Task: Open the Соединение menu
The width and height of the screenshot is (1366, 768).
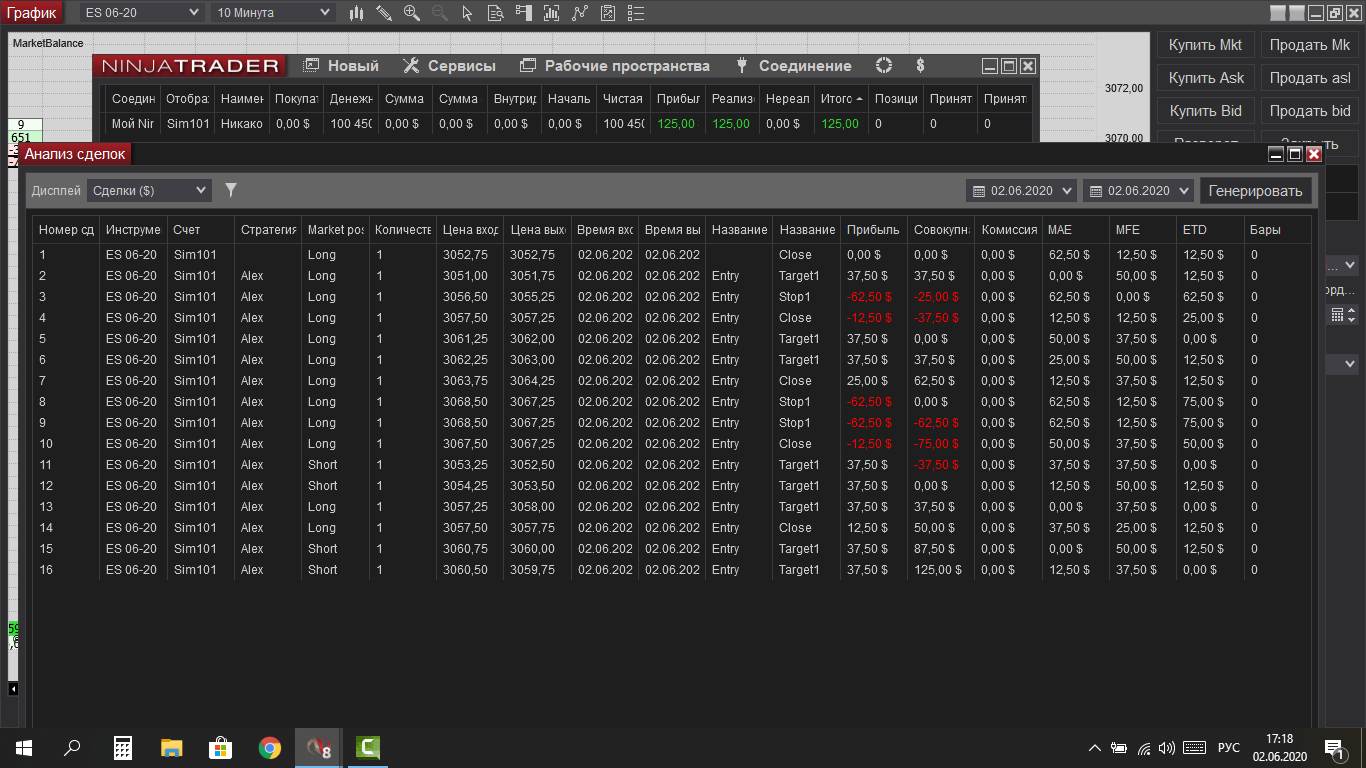Action: click(793, 66)
